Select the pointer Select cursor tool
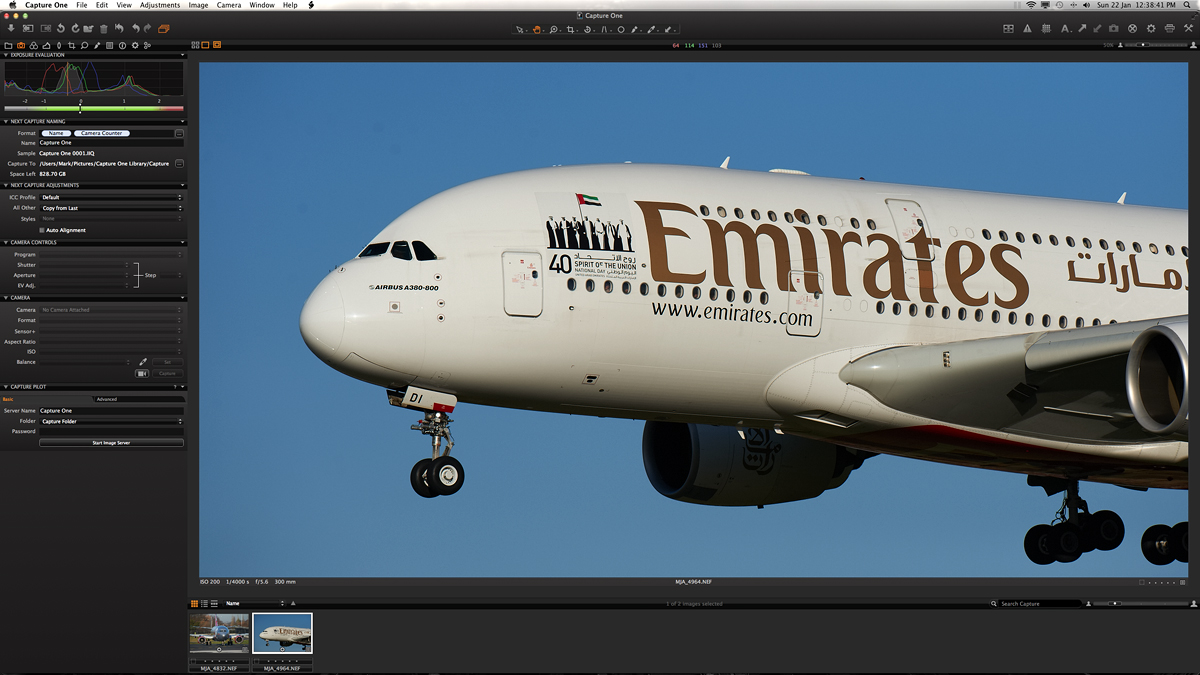Image resolution: width=1200 pixels, height=675 pixels. coord(520,30)
